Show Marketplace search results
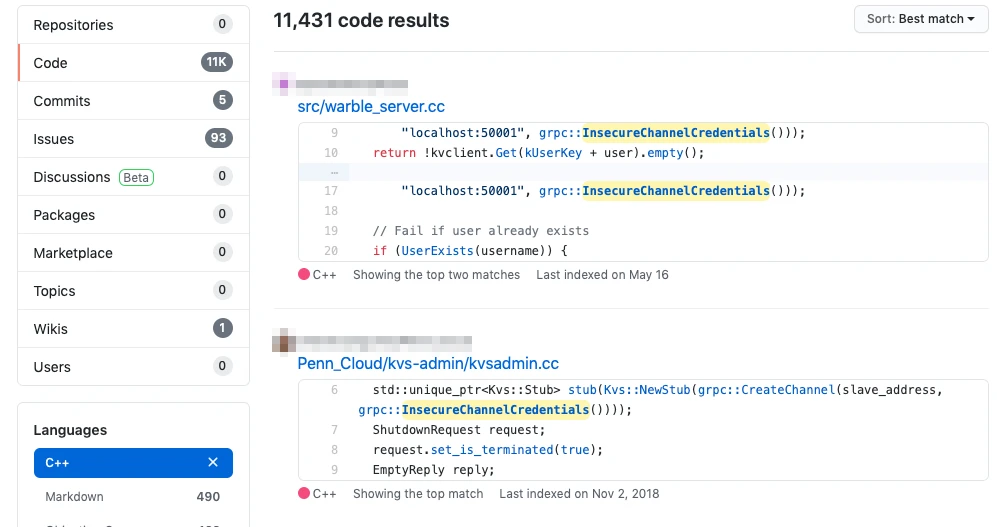This screenshot has width=997, height=527. click(73, 253)
